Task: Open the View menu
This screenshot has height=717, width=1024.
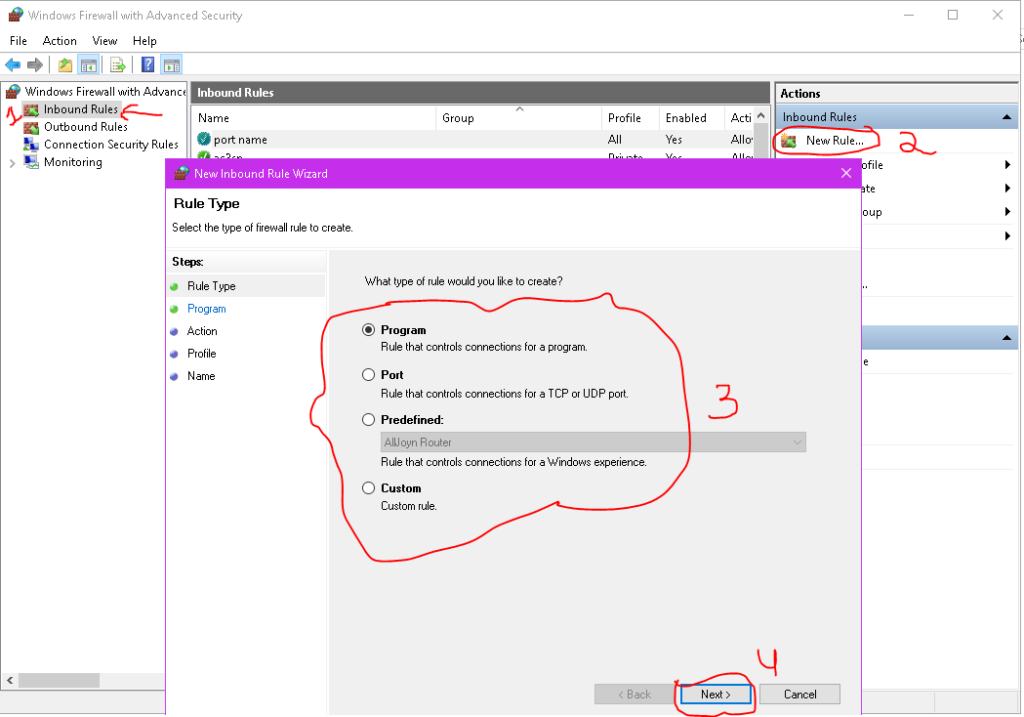Action: (104, 40)
